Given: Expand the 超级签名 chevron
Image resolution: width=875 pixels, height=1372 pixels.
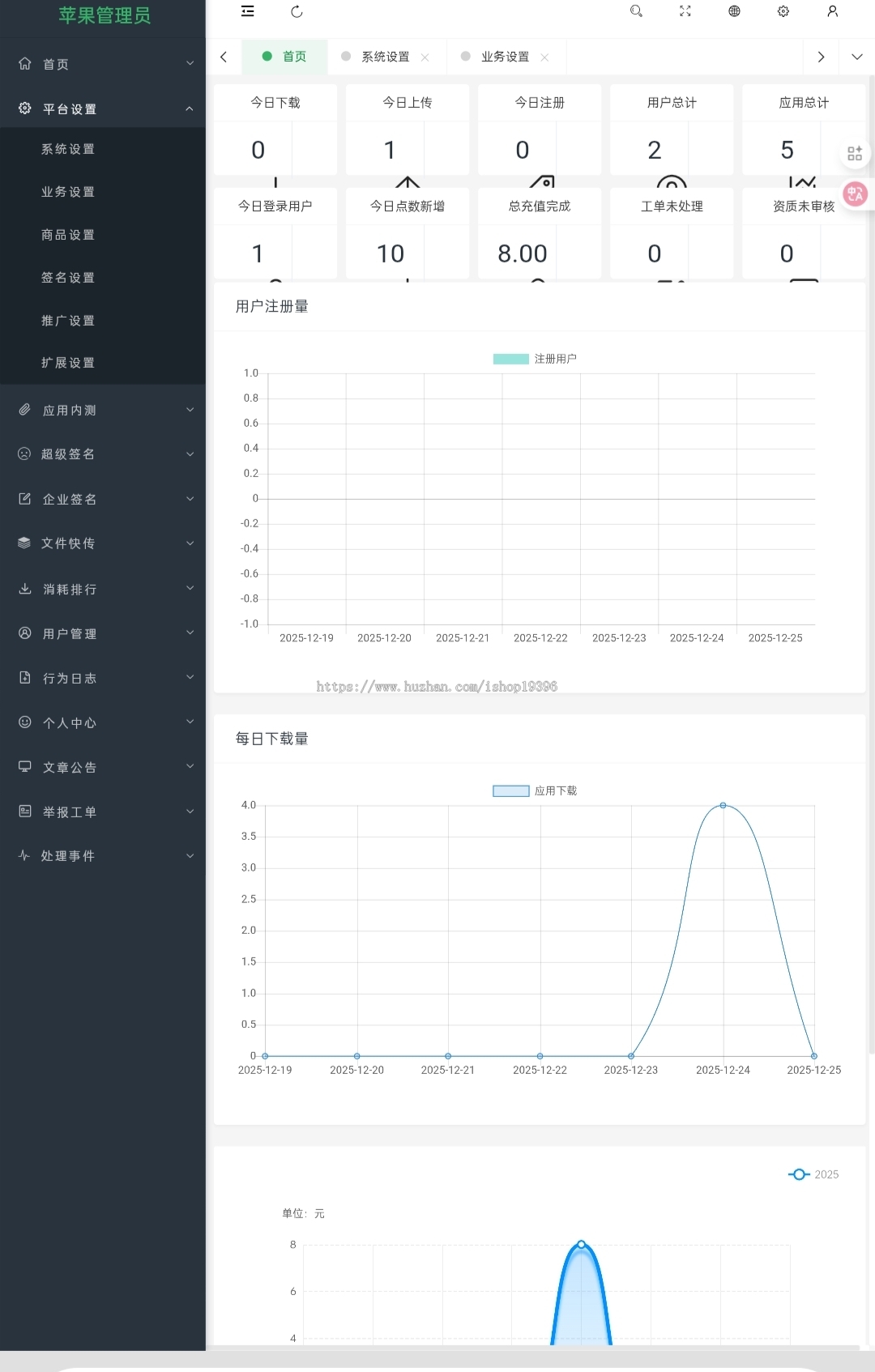Looking at the screenshot, I should point(190,454).
